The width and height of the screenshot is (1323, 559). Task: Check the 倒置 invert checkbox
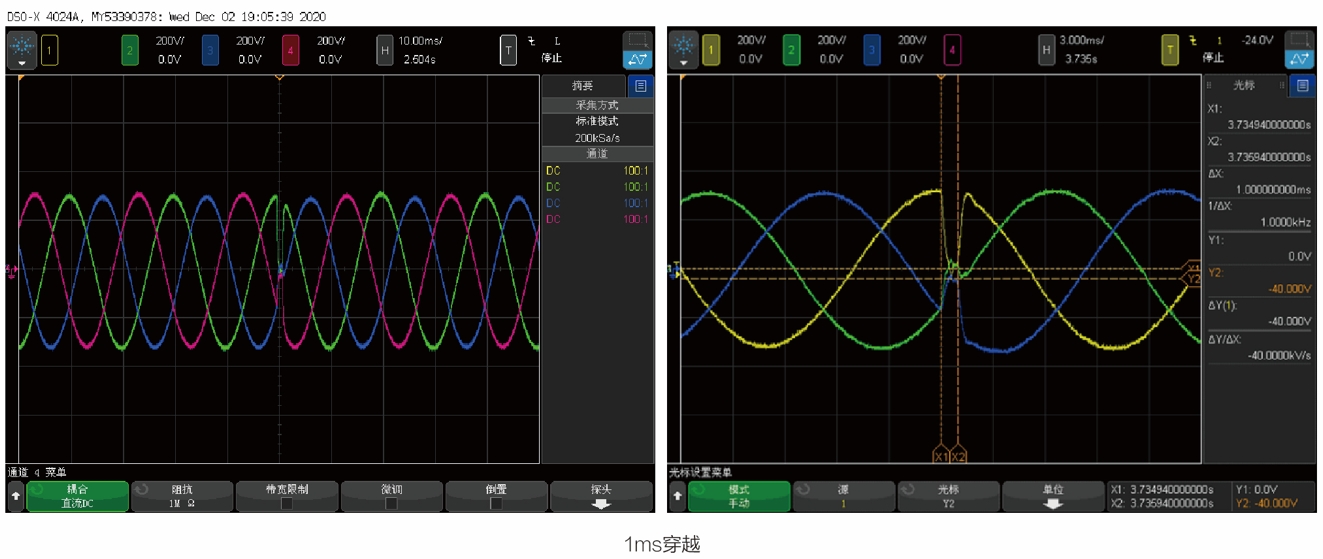tap(496, 504)
